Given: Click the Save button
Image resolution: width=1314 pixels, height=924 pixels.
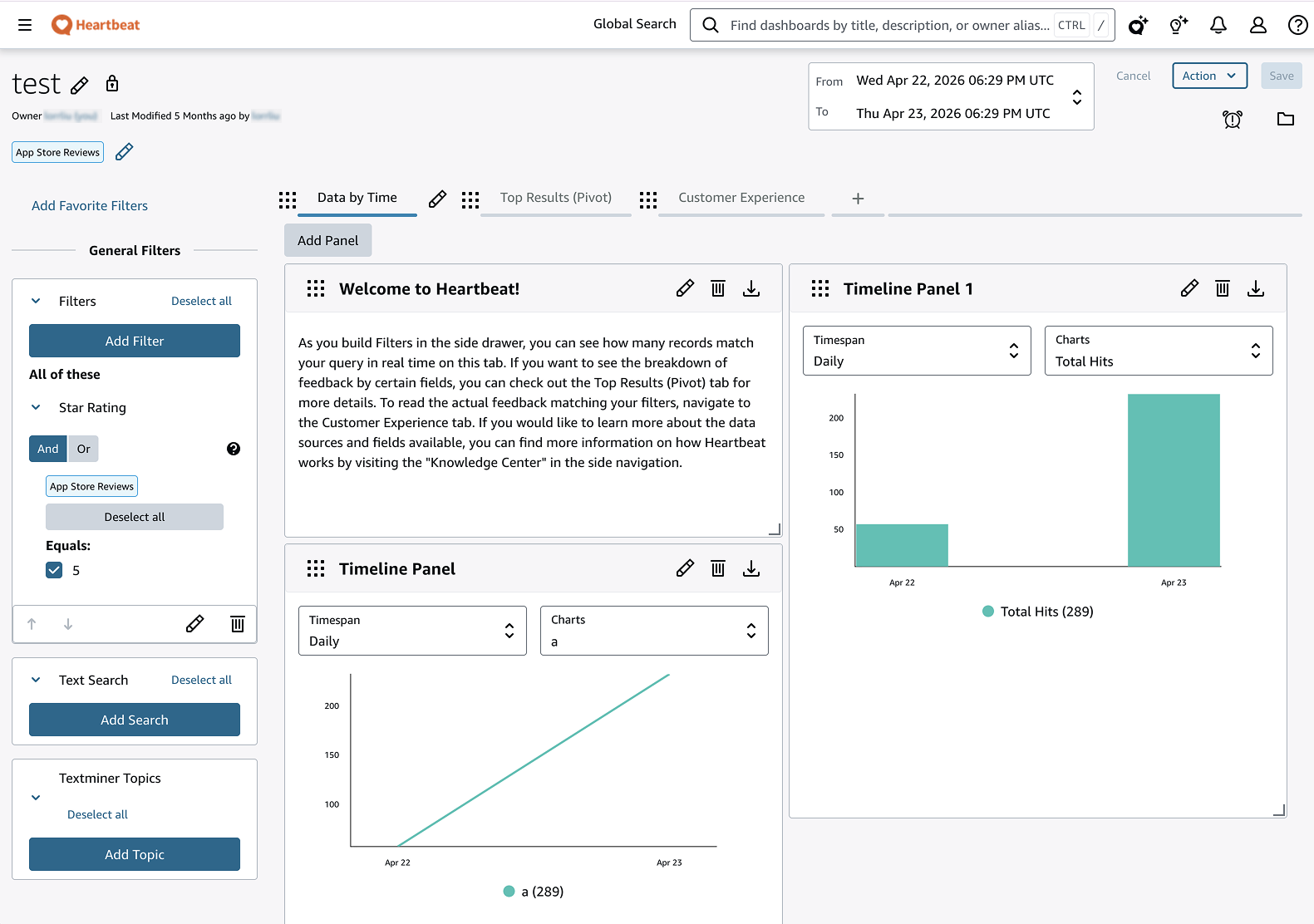Looking at the screenshot, I should pos(1281,76).
